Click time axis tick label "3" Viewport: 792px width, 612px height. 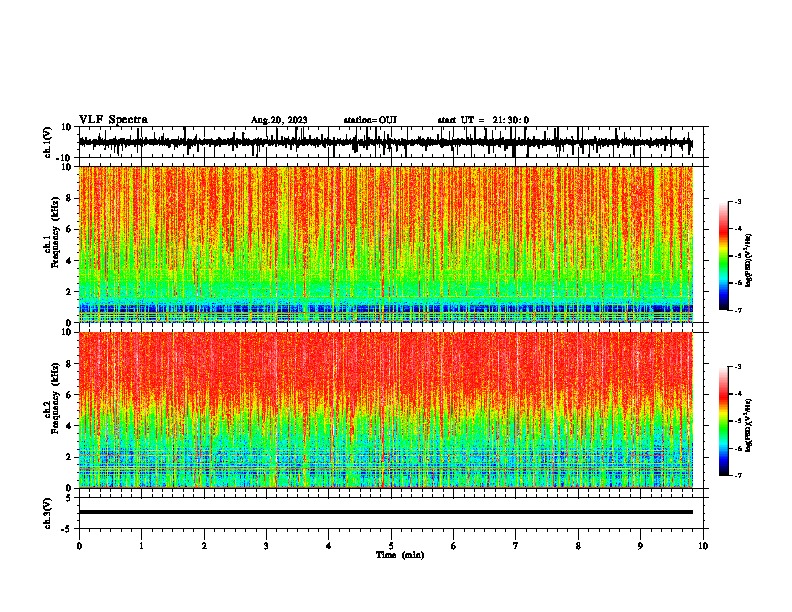[x=266, y=546]
